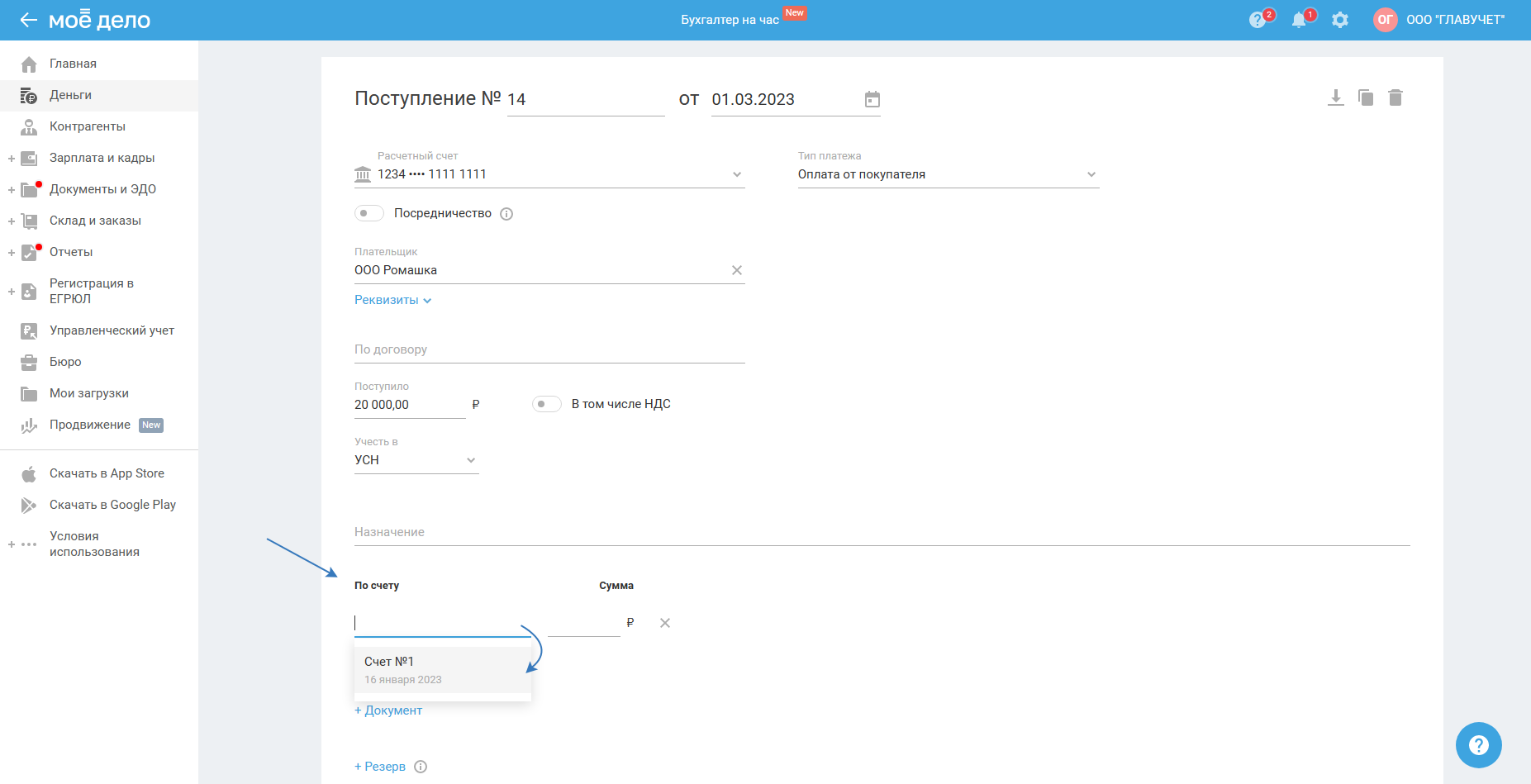Go to Главная in sidebar
Screen dimensions: 1531x784
[x=73, y=64]
